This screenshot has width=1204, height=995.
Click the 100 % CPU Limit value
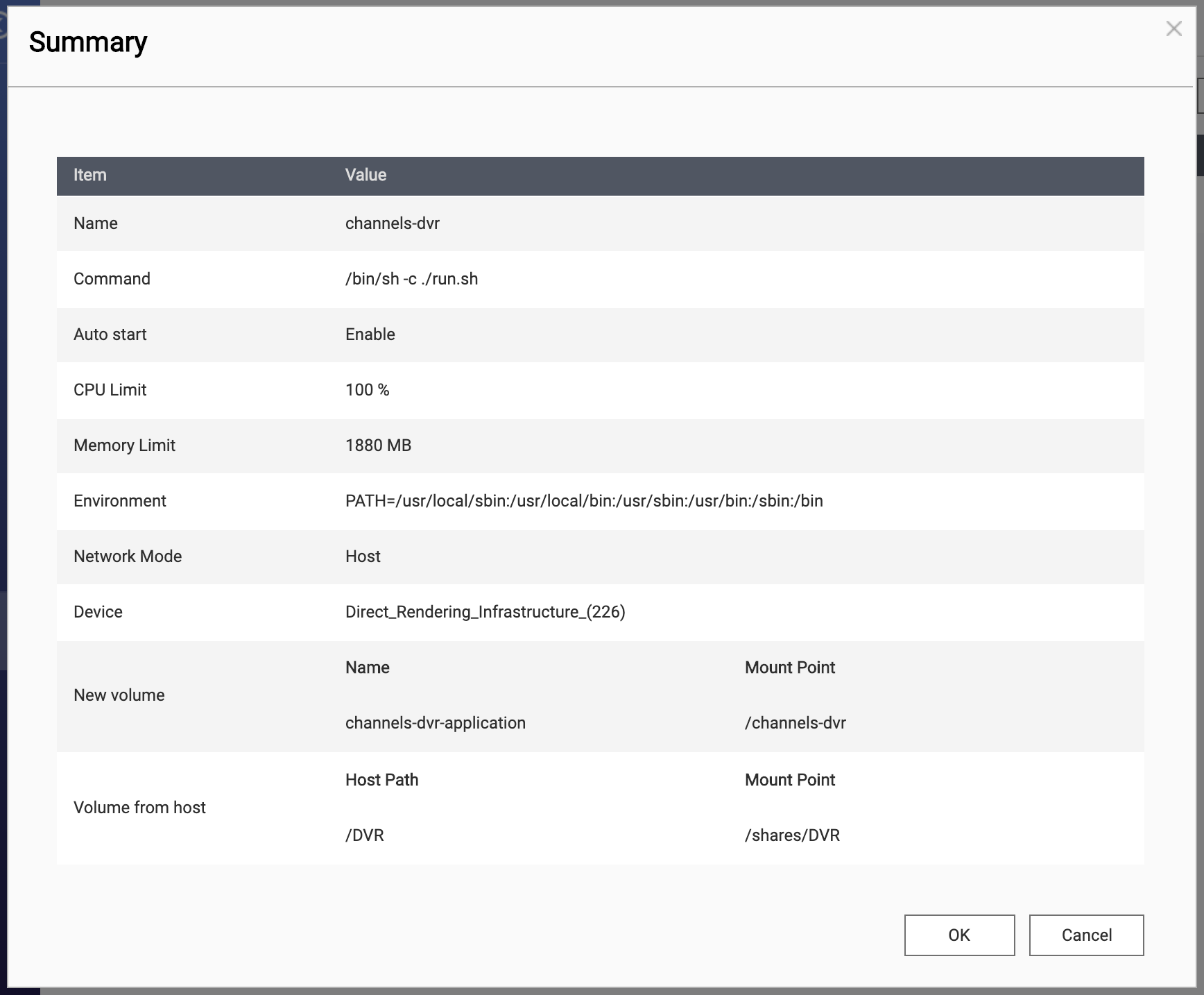367,390
